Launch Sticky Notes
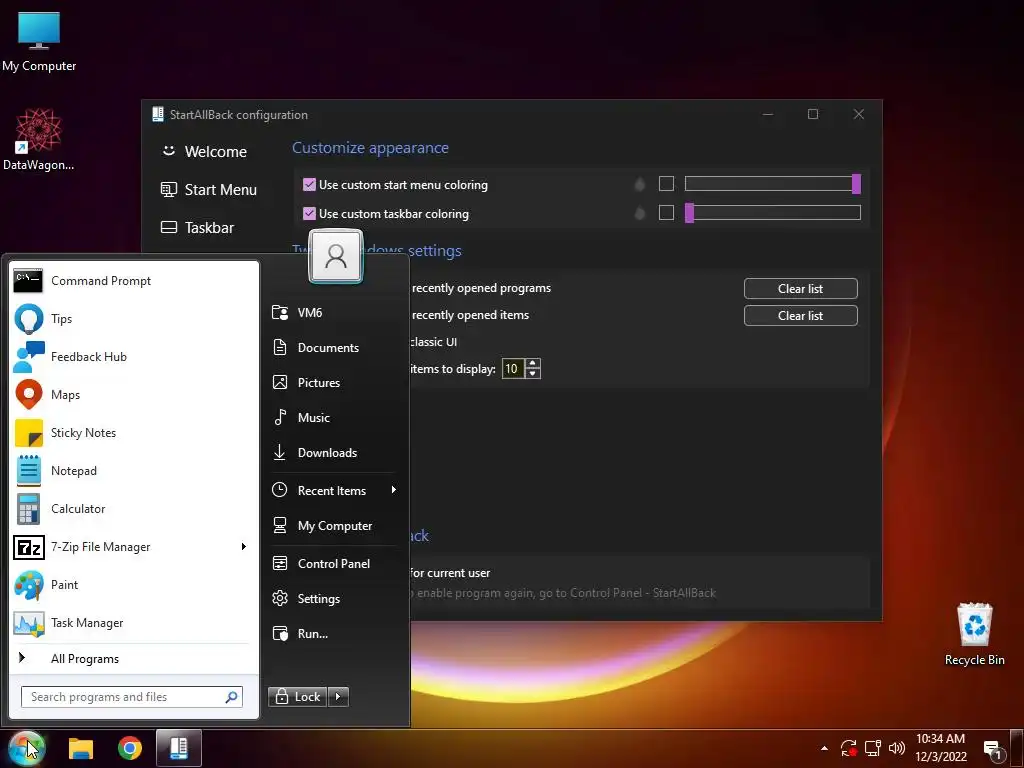Viewport: 1024px width, 768px height. 134,432
